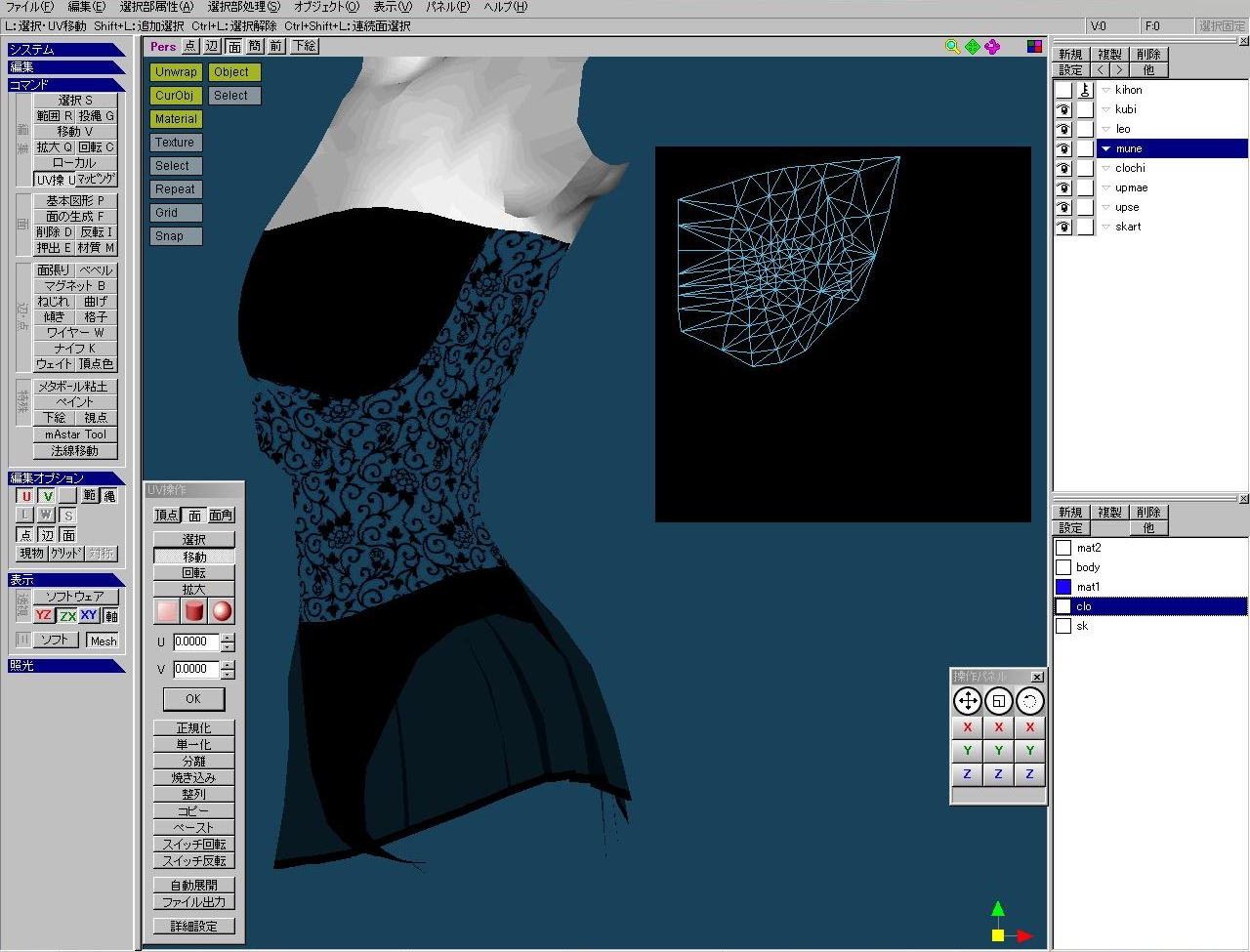Toggle visibility of the skart layer
The width and height of the screenshot is (1250, 952).
tap(1063, 227)
